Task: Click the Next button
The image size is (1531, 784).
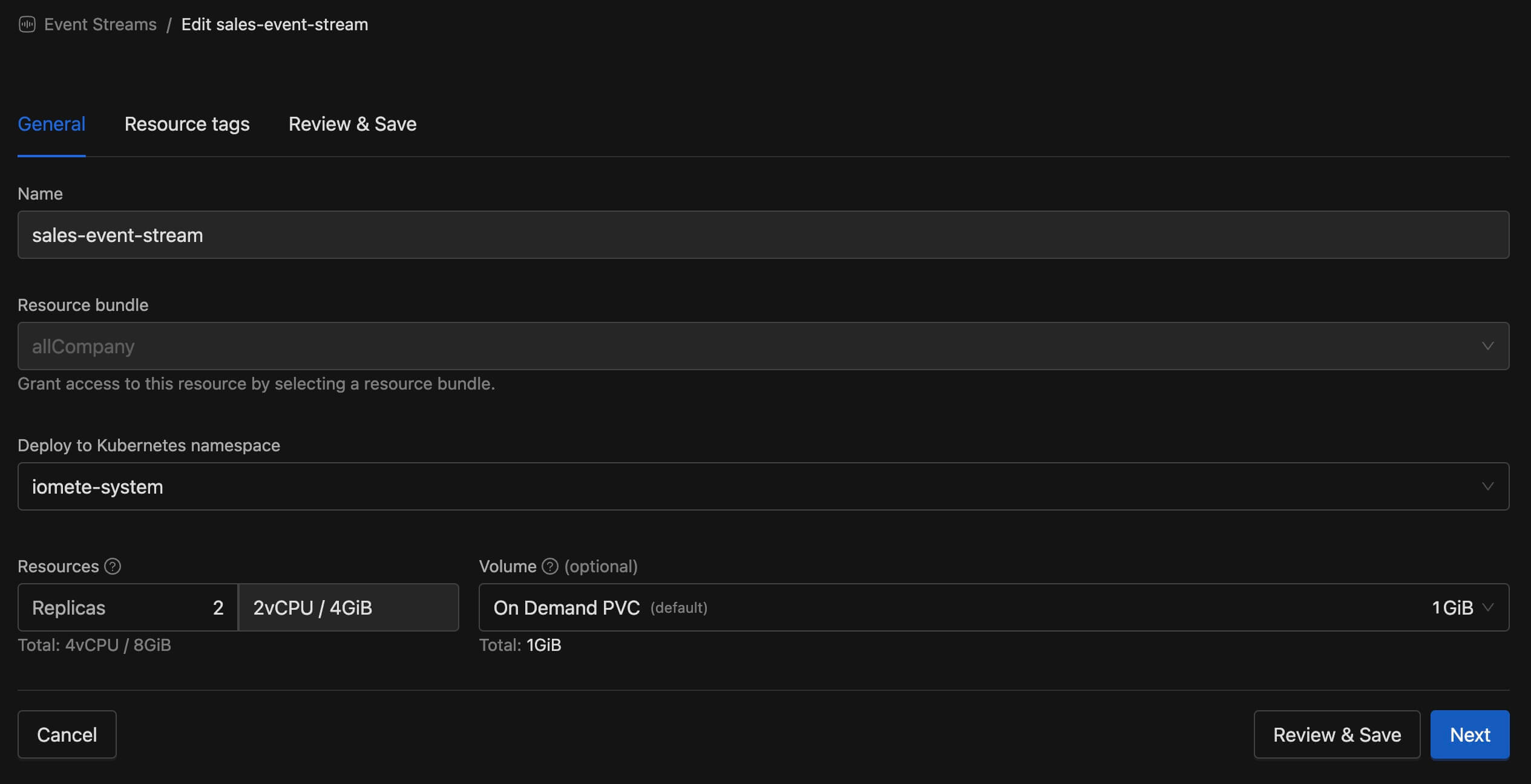Action: pos(1469,734)
